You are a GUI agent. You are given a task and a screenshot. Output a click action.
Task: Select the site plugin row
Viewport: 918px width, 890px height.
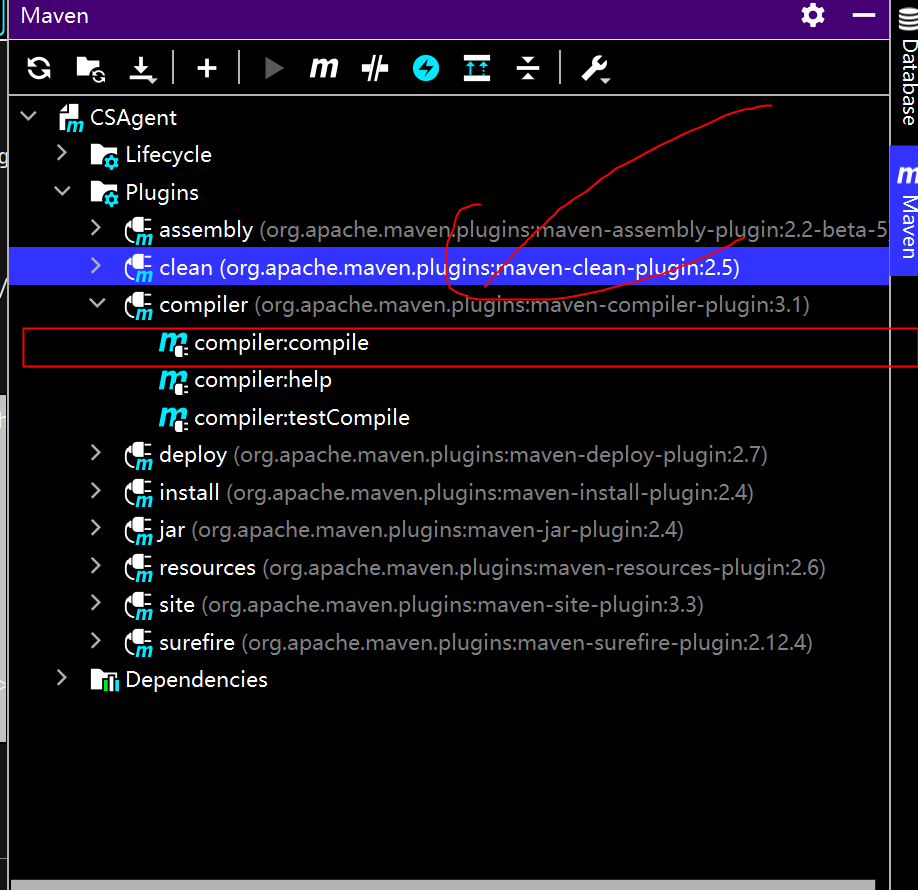point(449,605)
